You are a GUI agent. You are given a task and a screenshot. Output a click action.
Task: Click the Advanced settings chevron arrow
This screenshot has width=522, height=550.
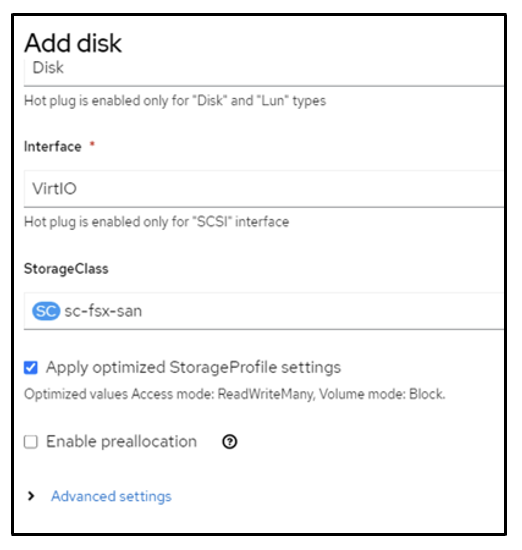coord(31,496)
